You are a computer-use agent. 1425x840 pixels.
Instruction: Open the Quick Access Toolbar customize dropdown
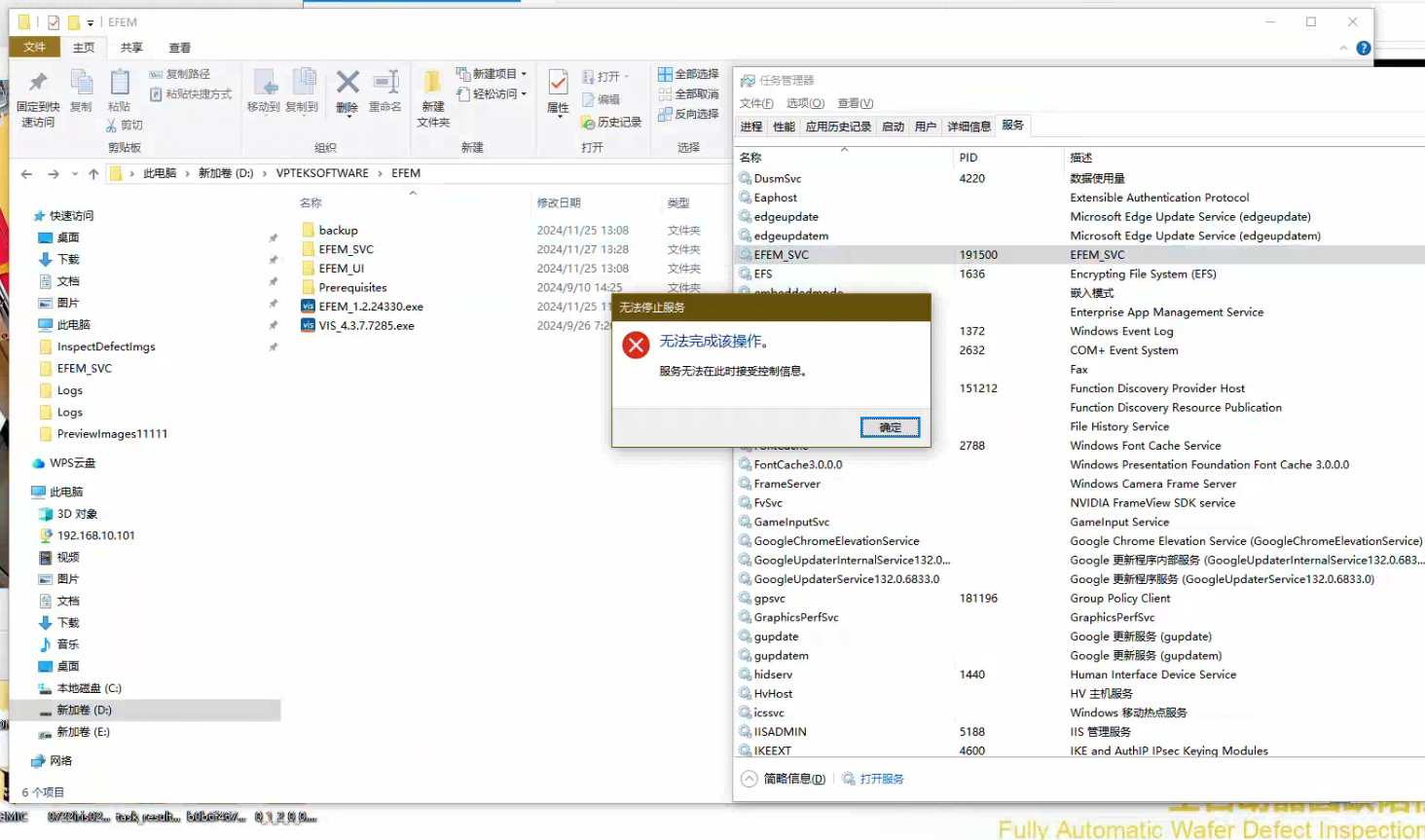coord(91,22)
